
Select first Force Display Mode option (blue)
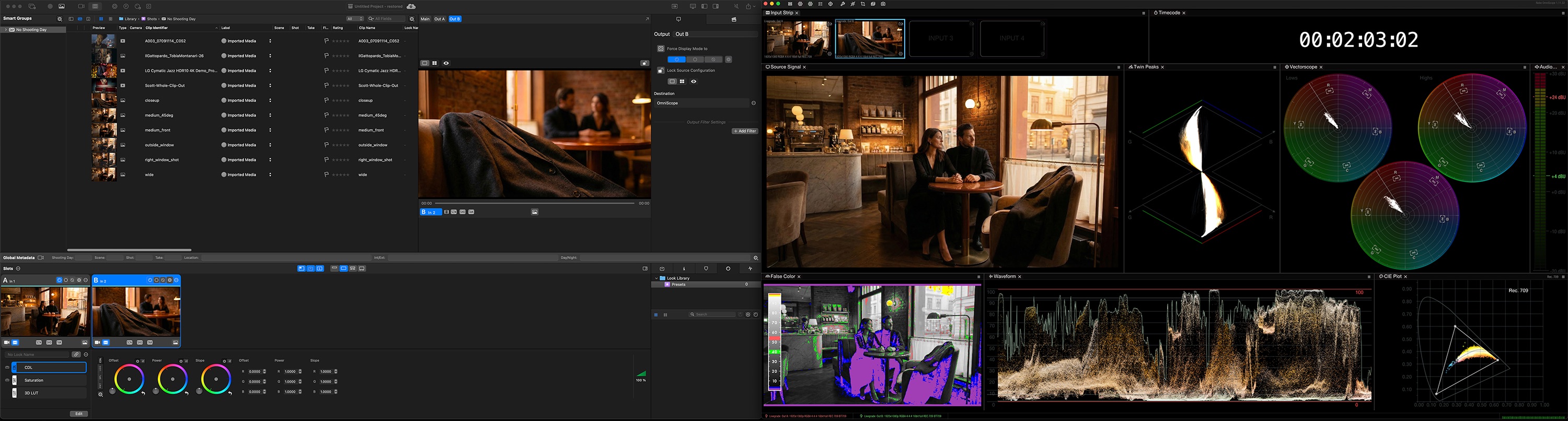[x=676, y=60]
